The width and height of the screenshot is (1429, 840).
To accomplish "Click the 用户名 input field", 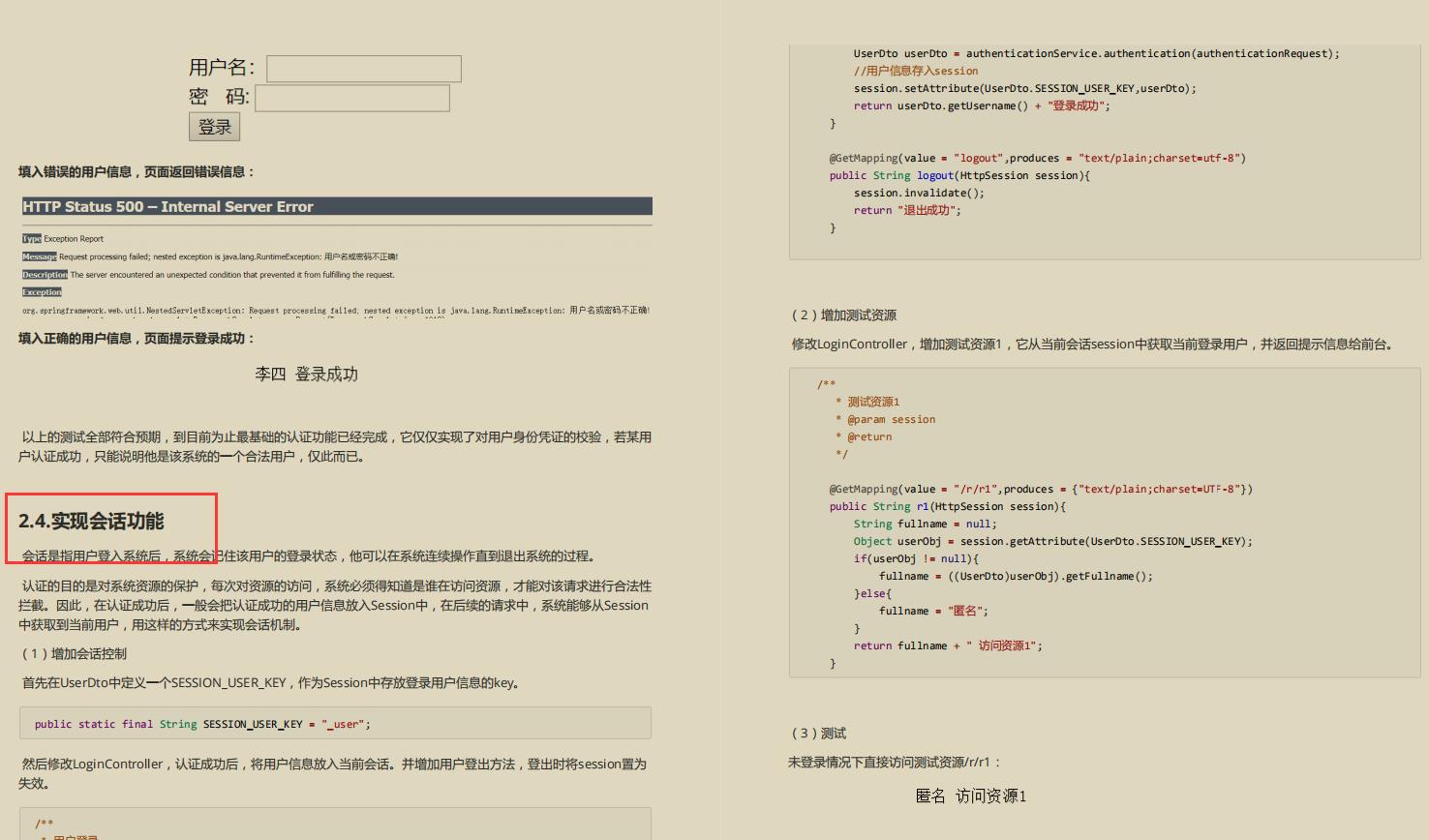I will pyautogui.click(x=364, y=69).
